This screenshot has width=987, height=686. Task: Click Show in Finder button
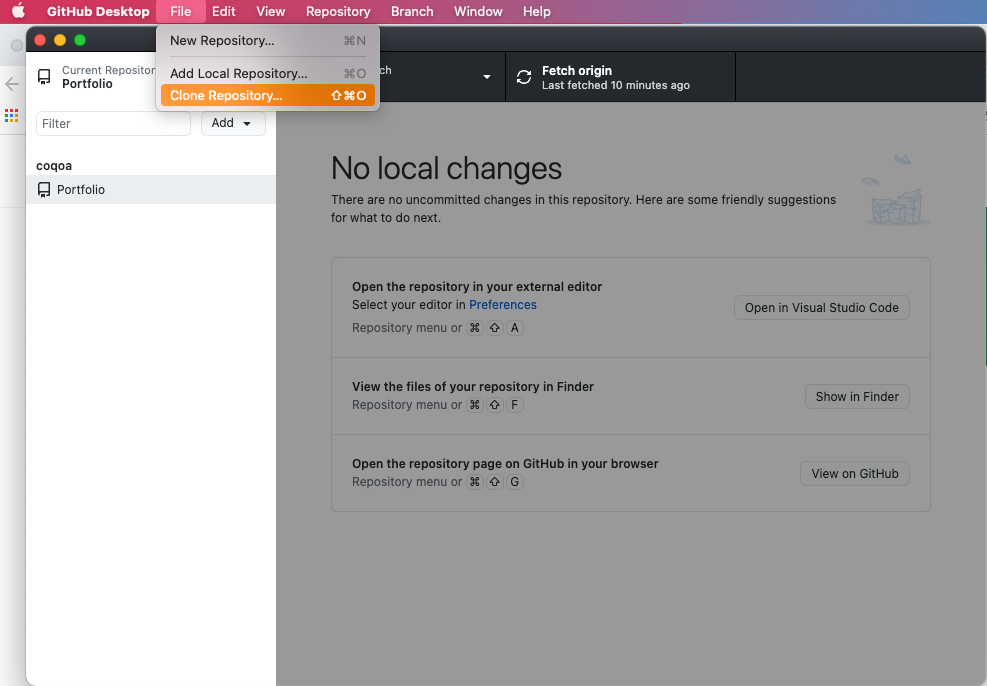click(x=857, y=396)
